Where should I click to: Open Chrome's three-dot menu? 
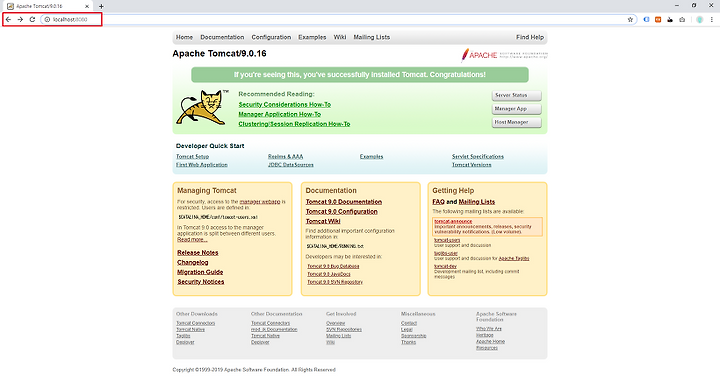pyautogui.click(x=712, y=20)
